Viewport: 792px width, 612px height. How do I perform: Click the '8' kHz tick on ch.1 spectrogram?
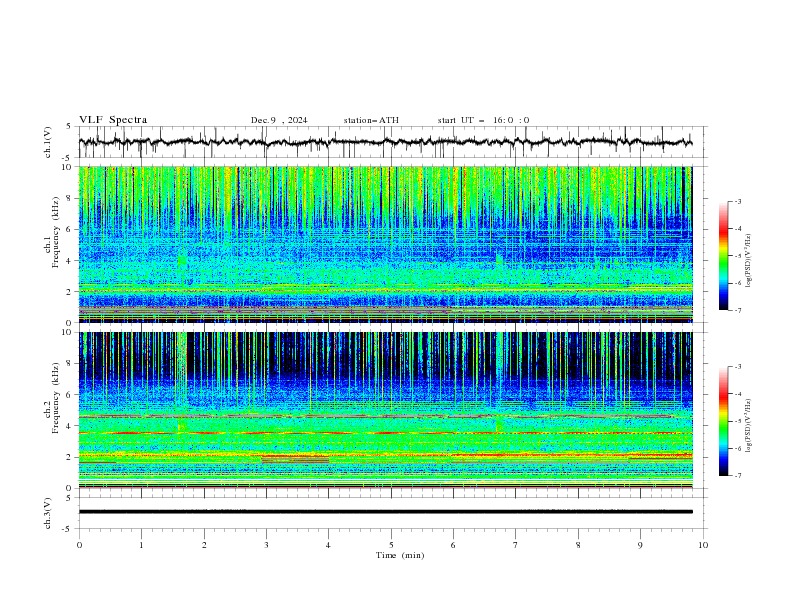click(x=69, y=198)
